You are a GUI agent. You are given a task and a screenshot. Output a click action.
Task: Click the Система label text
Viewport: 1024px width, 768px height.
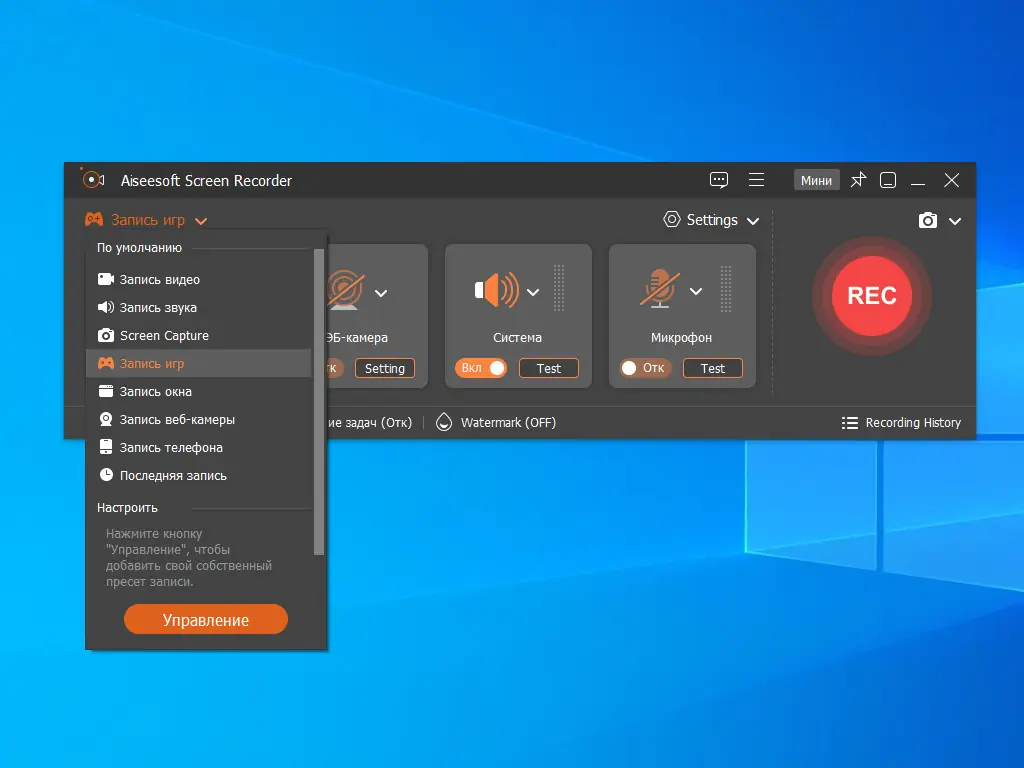click(517, 338)
